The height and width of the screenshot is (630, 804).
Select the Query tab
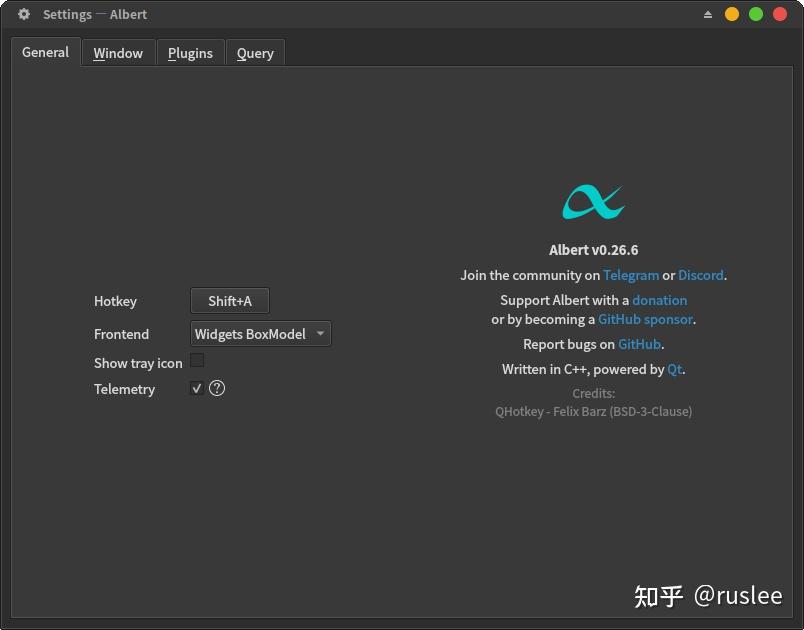(255, 52)
